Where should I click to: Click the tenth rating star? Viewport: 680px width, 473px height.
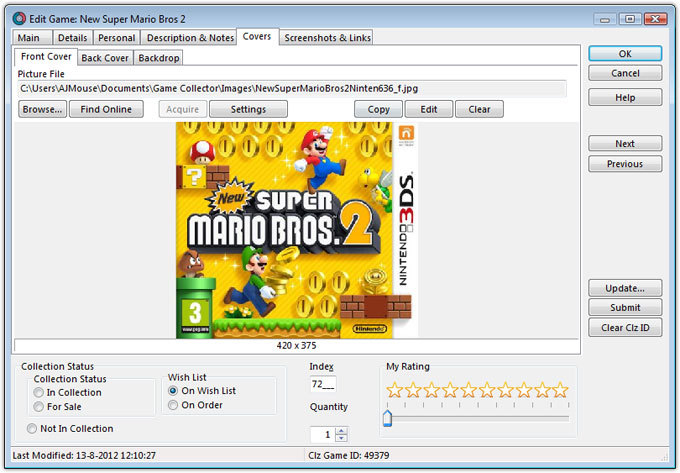(x=560, y=390)
